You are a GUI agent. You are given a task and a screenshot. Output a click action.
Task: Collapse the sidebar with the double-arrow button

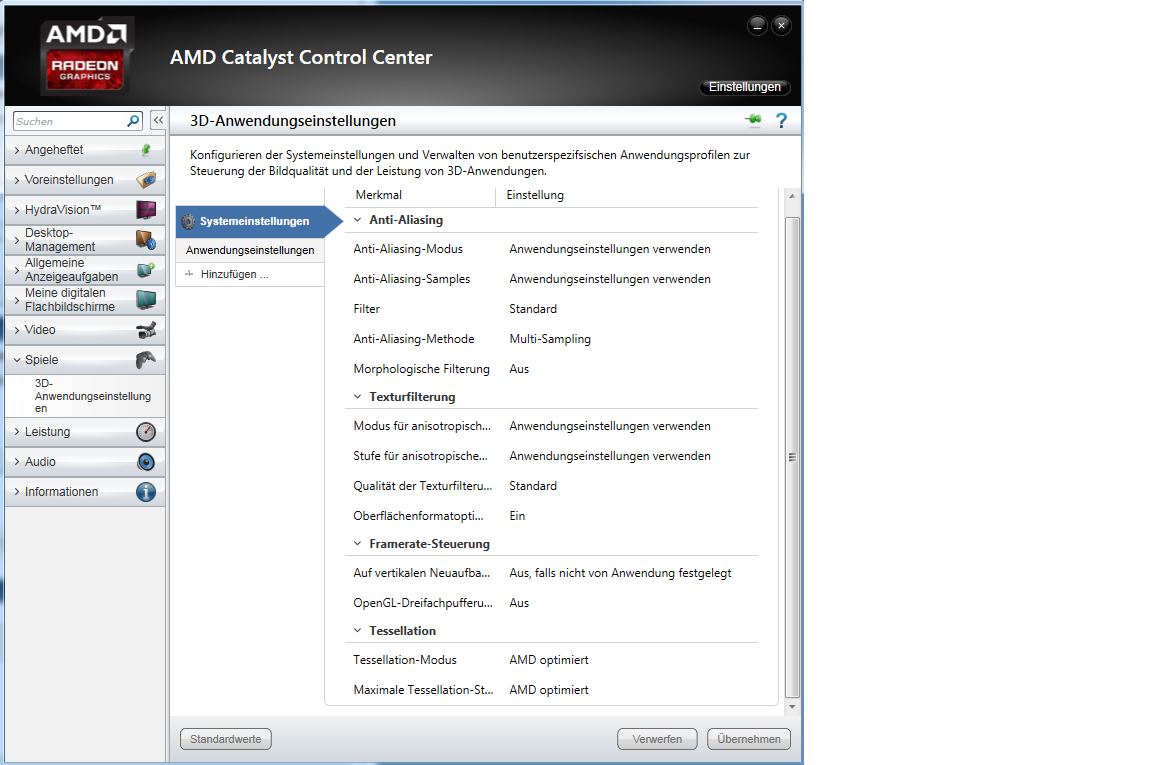point(158,120)
